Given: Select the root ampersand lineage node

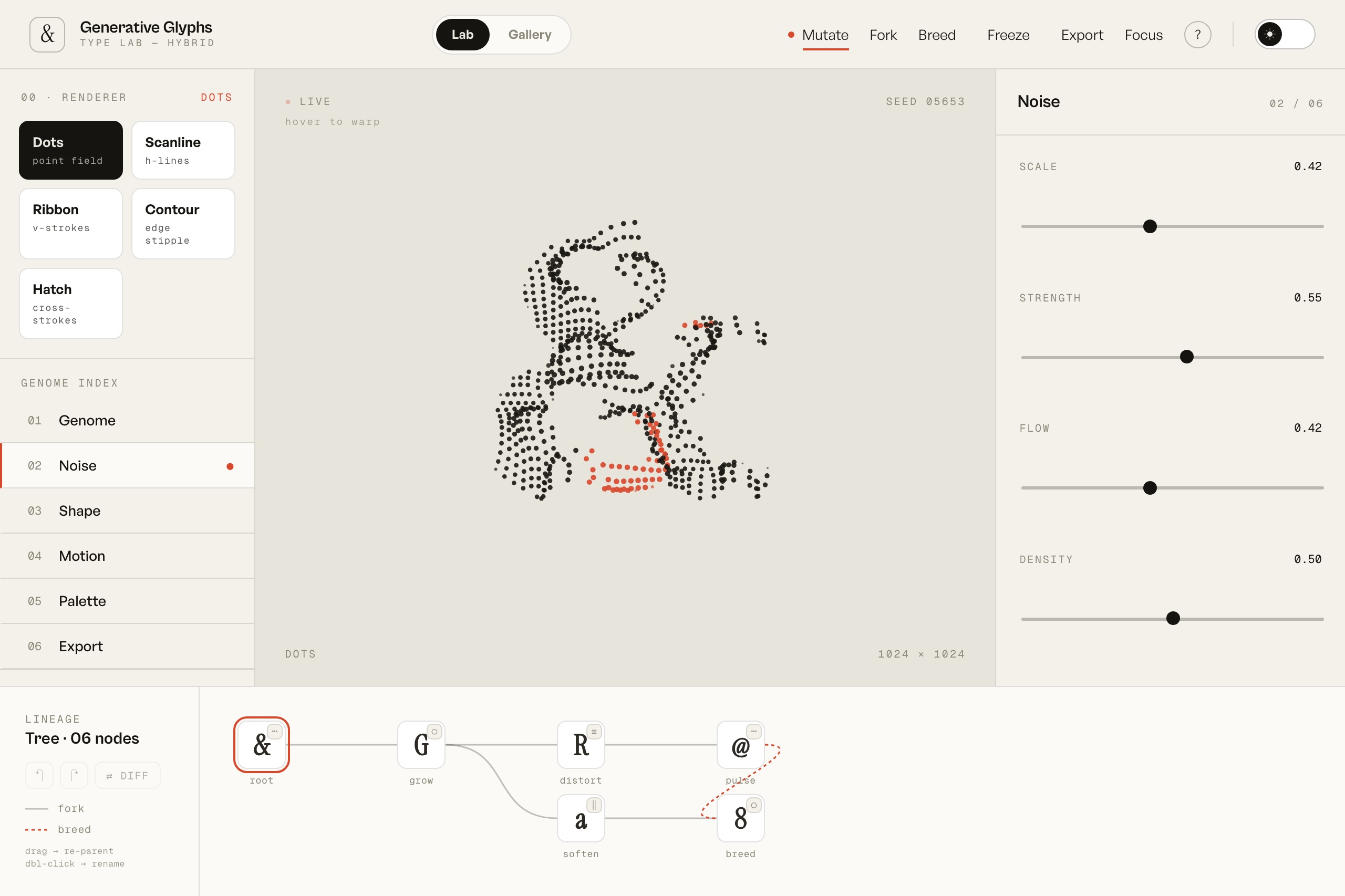Looking at the screenshot, I should pyautogui.click(x=262, y=745).
